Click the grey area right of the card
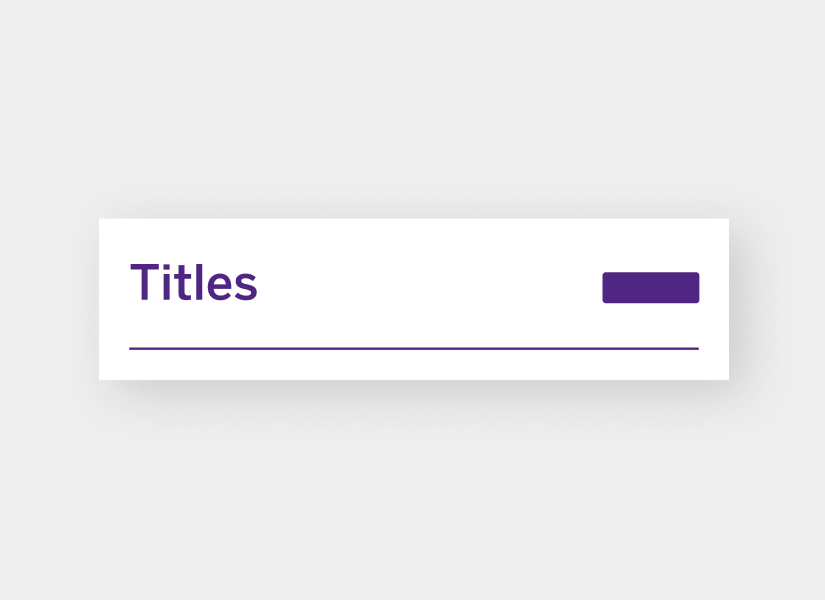825x600 pixels. [777, 299]
